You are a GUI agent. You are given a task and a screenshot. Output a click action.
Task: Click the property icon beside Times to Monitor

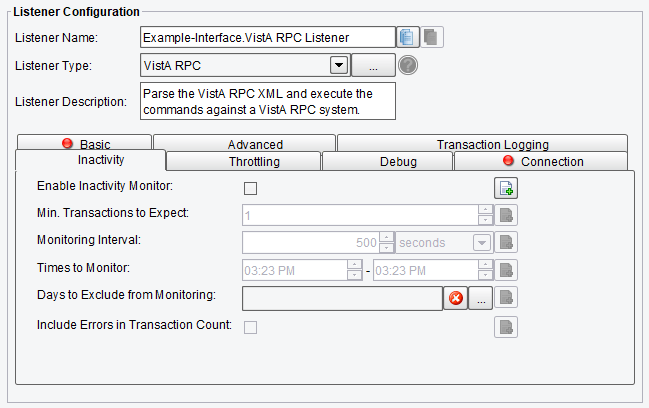pyautogui.click(x=506, y=270)
